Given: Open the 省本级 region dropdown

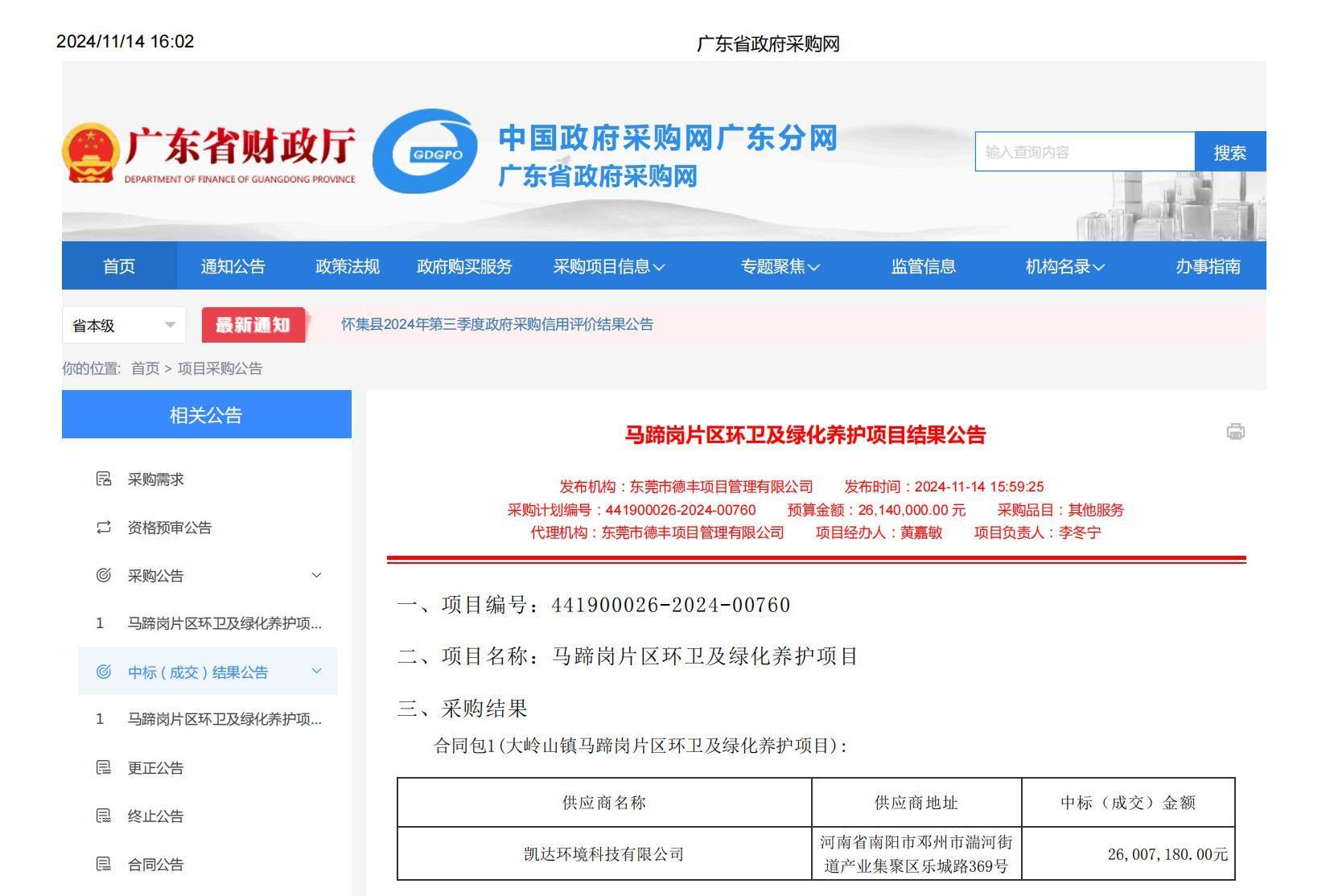Looking at the screenshot, I should (x=124, y=325).
